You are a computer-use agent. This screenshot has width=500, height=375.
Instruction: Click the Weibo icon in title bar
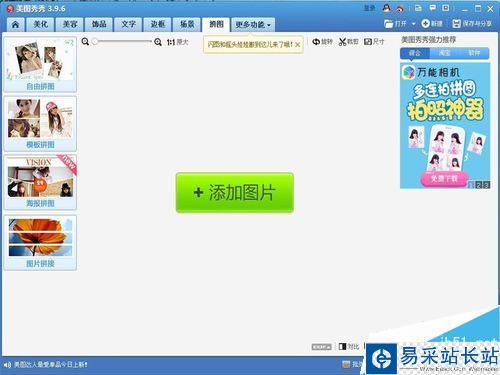(400, 8)
